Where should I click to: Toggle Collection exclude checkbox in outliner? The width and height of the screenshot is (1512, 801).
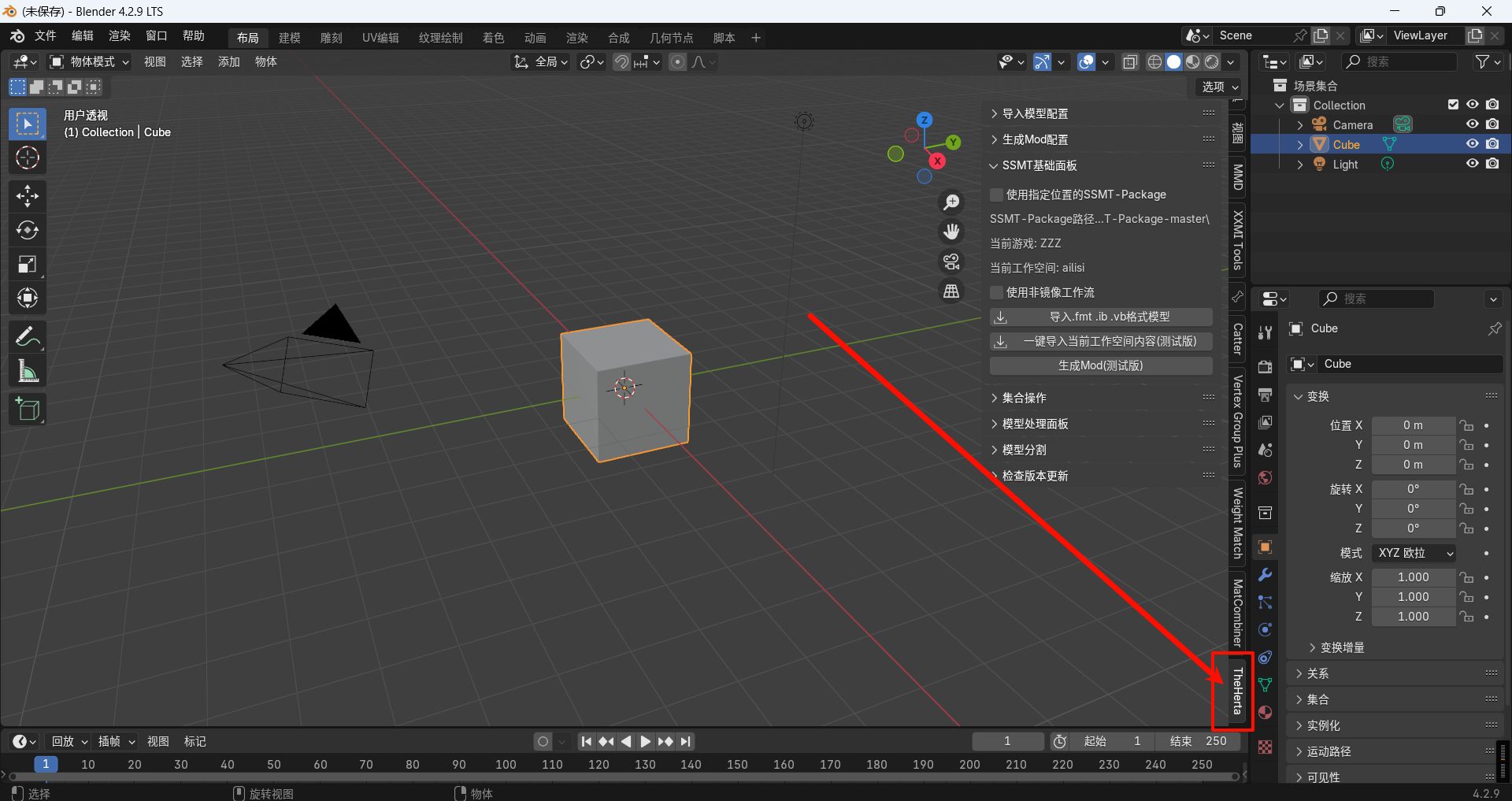1454,105
